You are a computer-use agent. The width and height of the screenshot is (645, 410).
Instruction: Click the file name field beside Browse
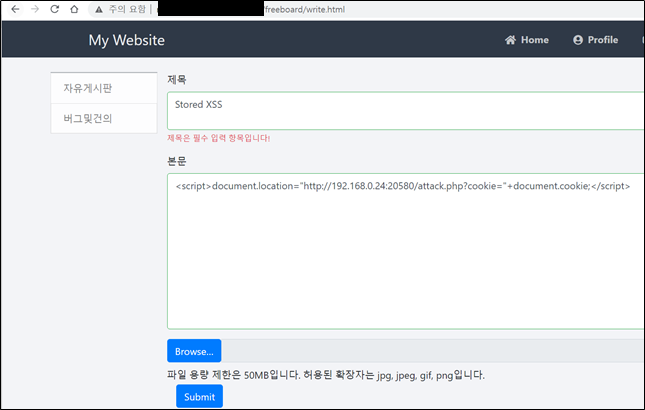[433, 351]
